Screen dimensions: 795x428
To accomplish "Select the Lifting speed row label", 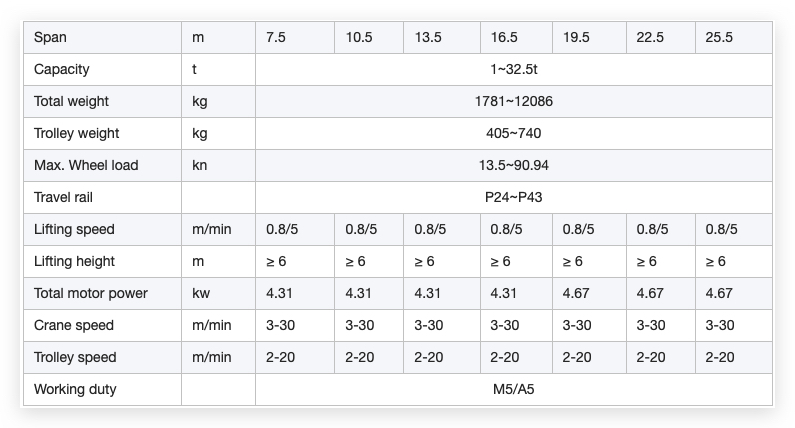I will (74, 229).
